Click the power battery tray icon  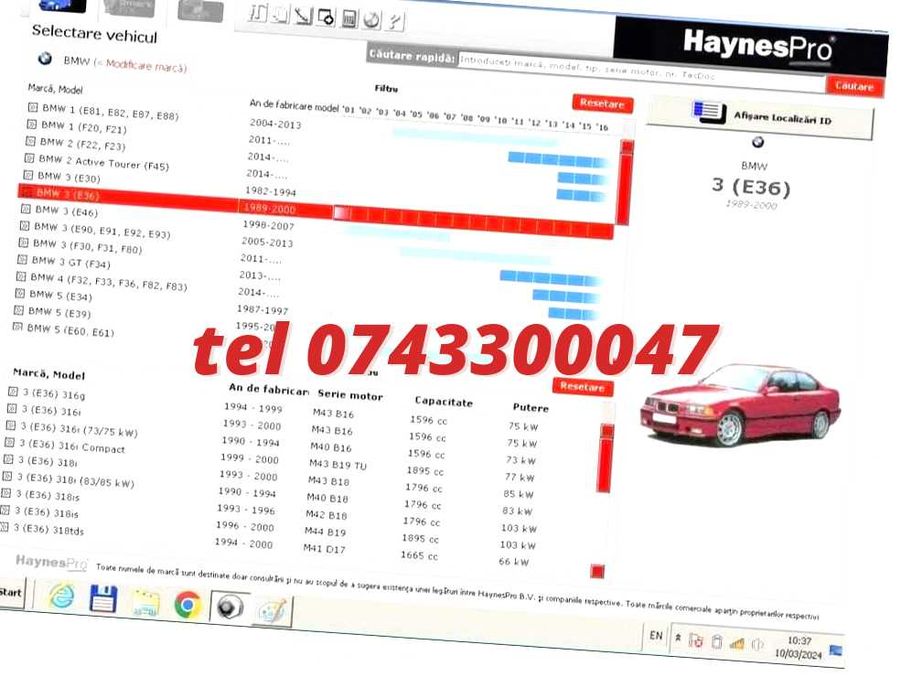click(717, 642)
